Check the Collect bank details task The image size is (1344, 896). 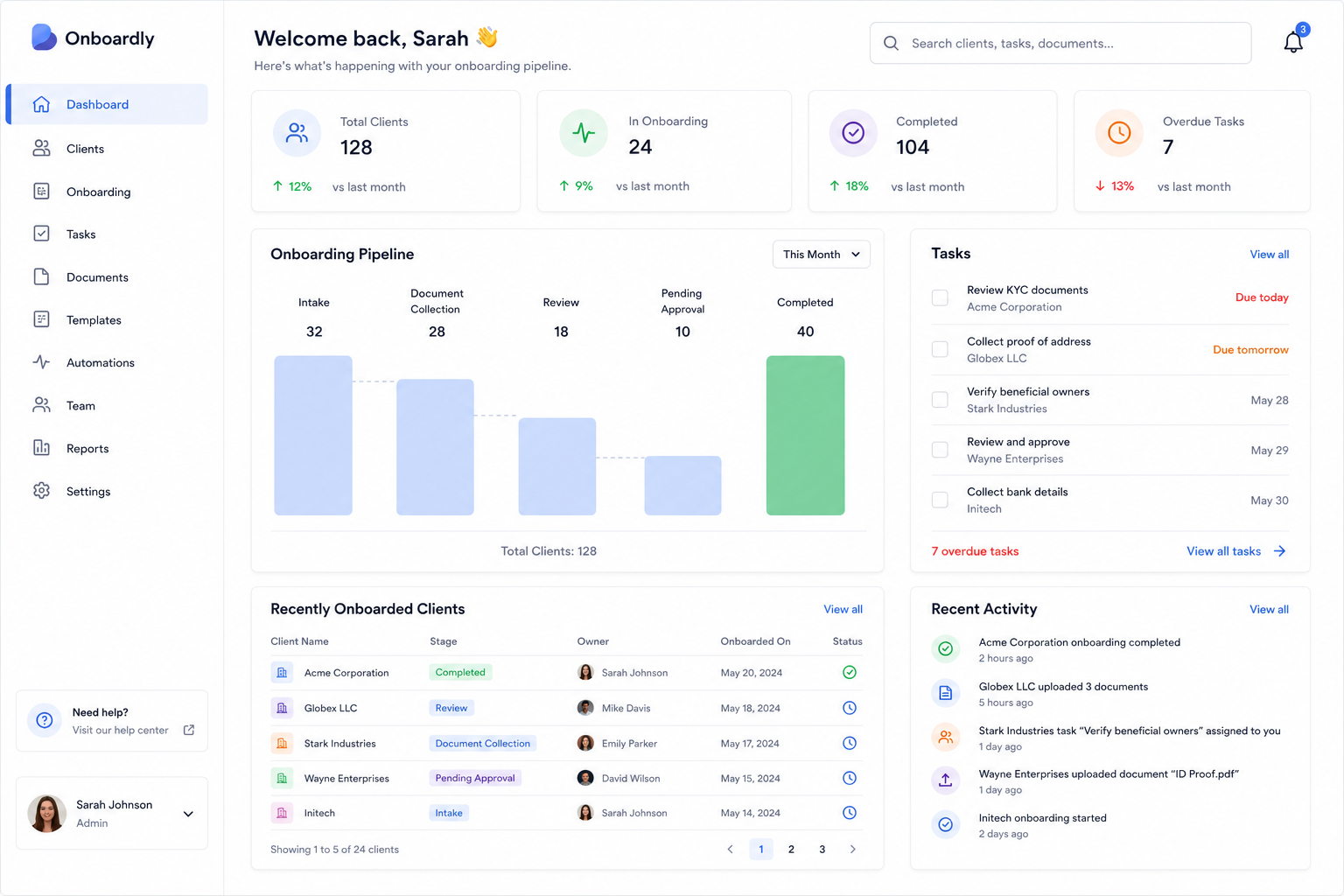(x=940, y=500)
